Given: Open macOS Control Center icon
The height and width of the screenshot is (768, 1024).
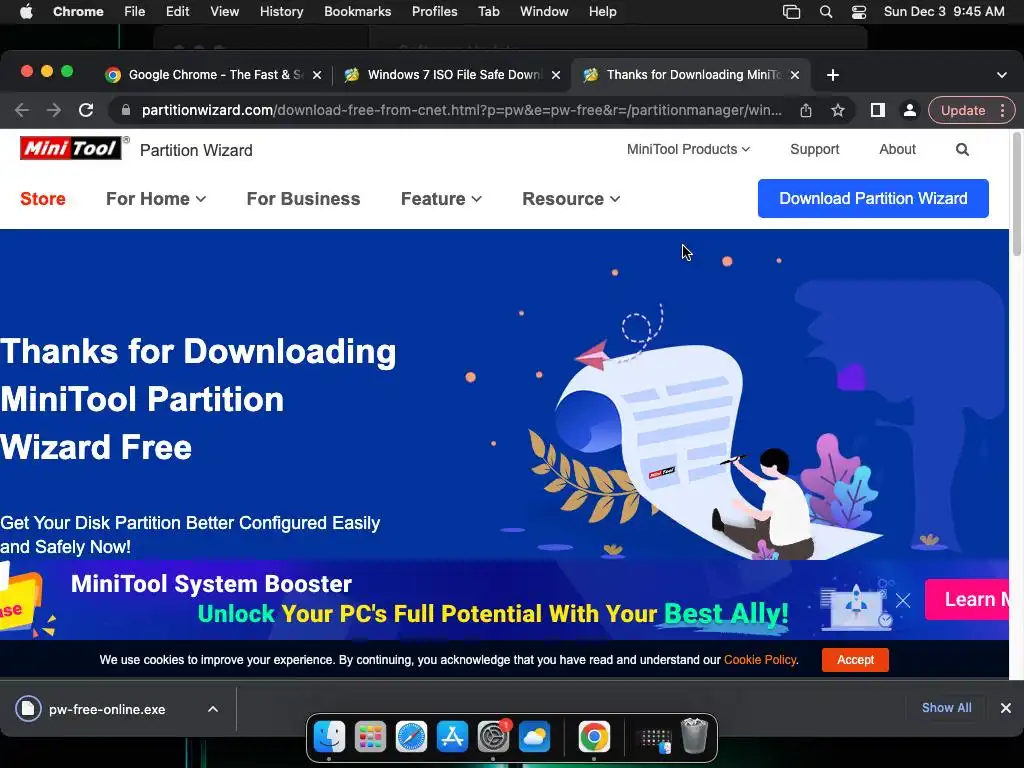Looking at the screenshot, I should pyautogui.click(x=859, y=12).
